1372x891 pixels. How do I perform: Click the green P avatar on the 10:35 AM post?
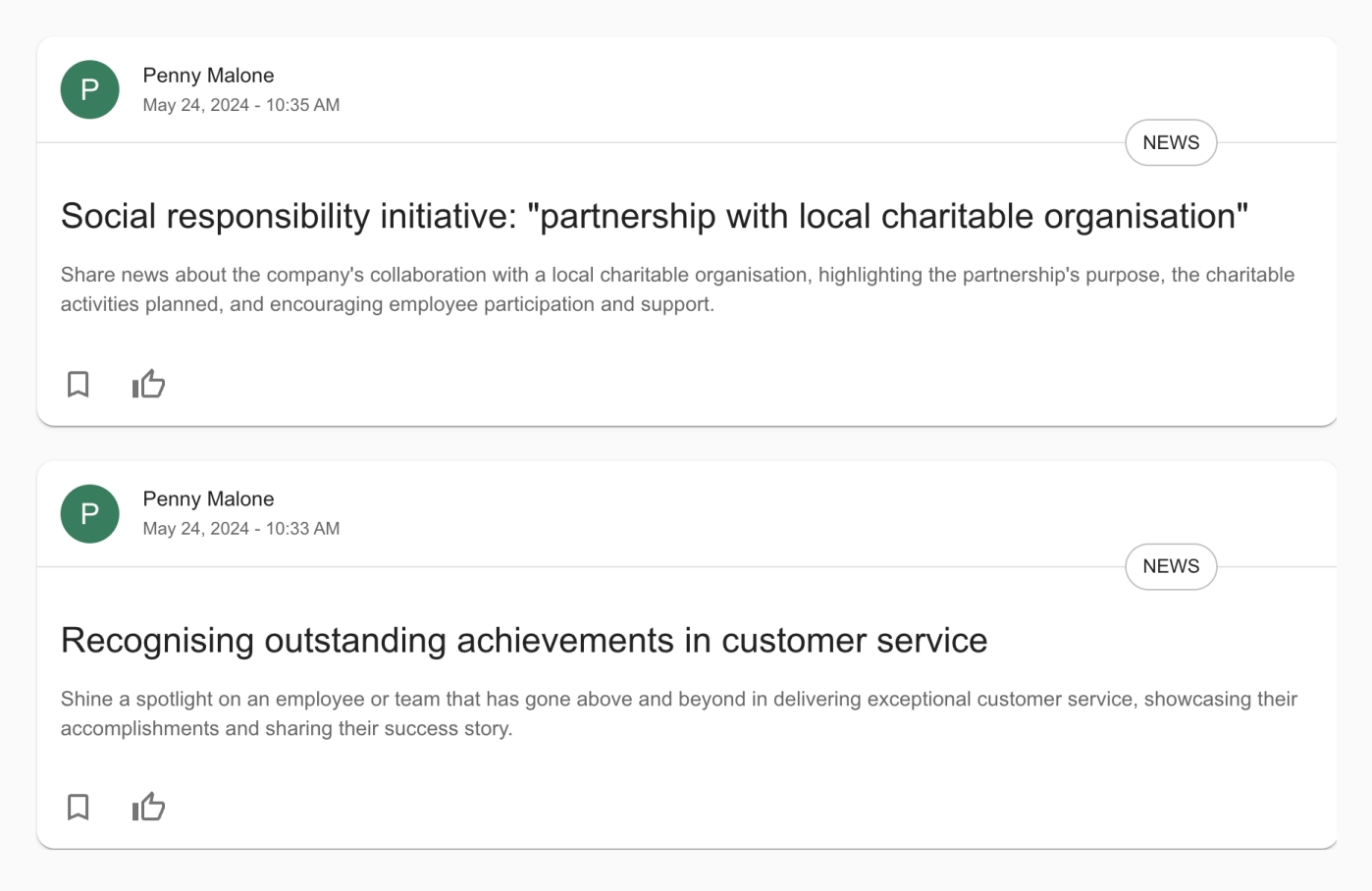click(x=89, y=89)
